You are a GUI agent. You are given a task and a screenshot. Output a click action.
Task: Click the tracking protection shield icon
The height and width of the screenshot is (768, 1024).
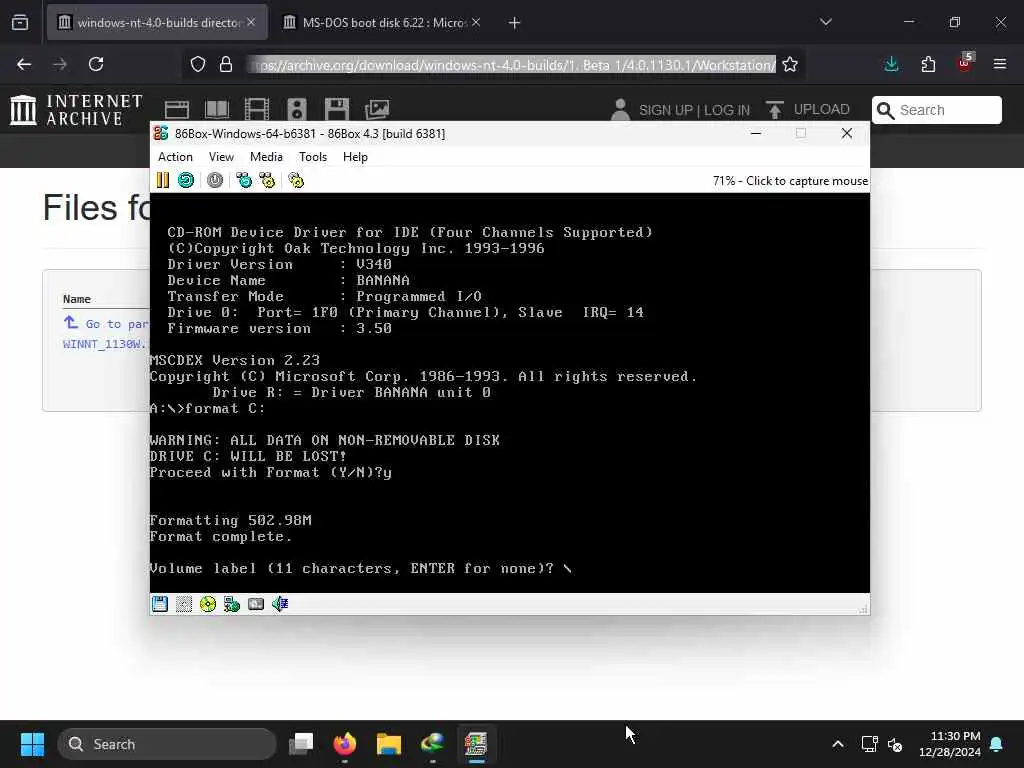click(x=198, y=64)
